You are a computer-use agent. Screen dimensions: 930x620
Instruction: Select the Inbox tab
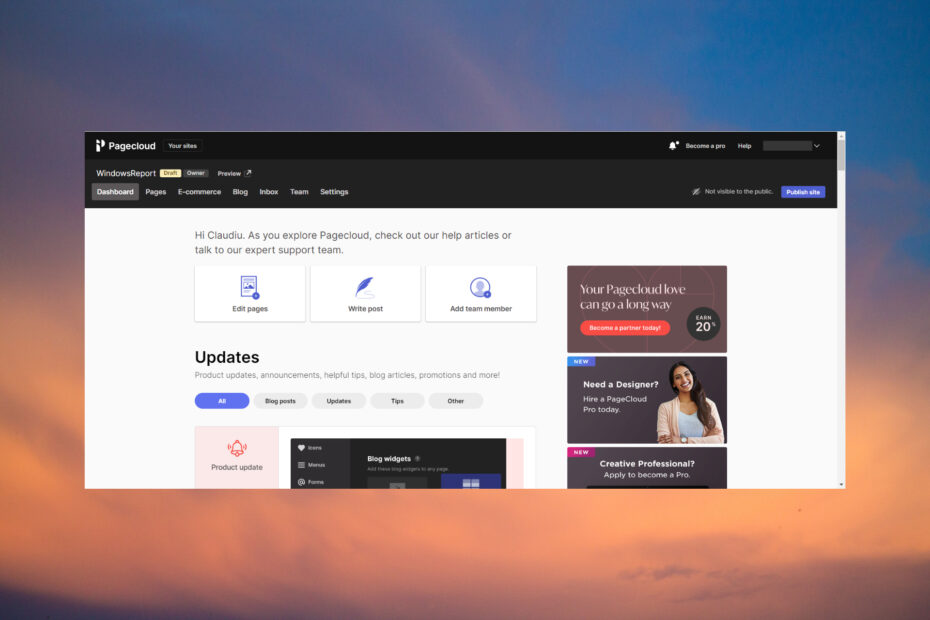pyautogui.click(x=269, y=192)
